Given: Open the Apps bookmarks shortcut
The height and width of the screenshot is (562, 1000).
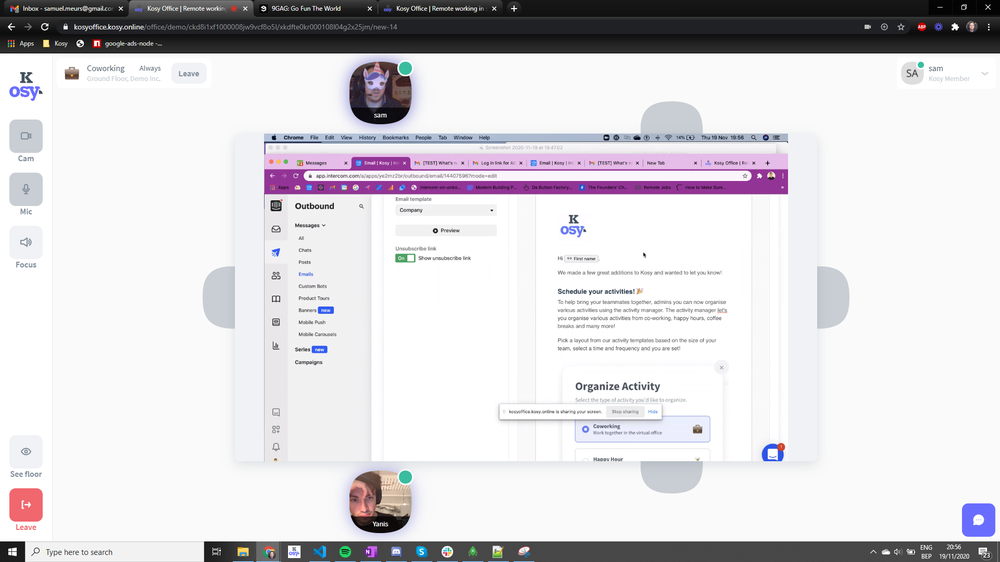Looking at the screenshot, I should point(20,43).
